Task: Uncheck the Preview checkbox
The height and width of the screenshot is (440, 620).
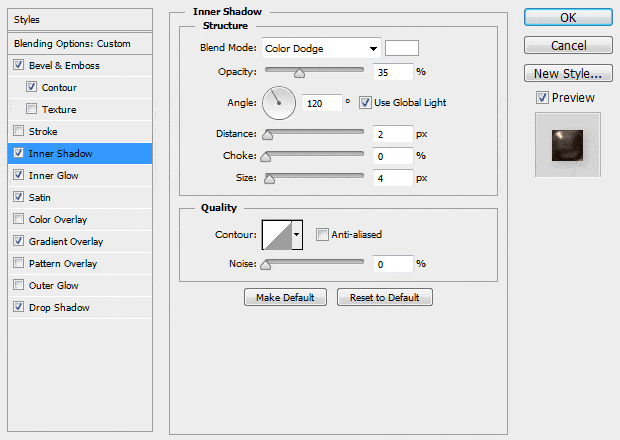Action: pos(542,98)
